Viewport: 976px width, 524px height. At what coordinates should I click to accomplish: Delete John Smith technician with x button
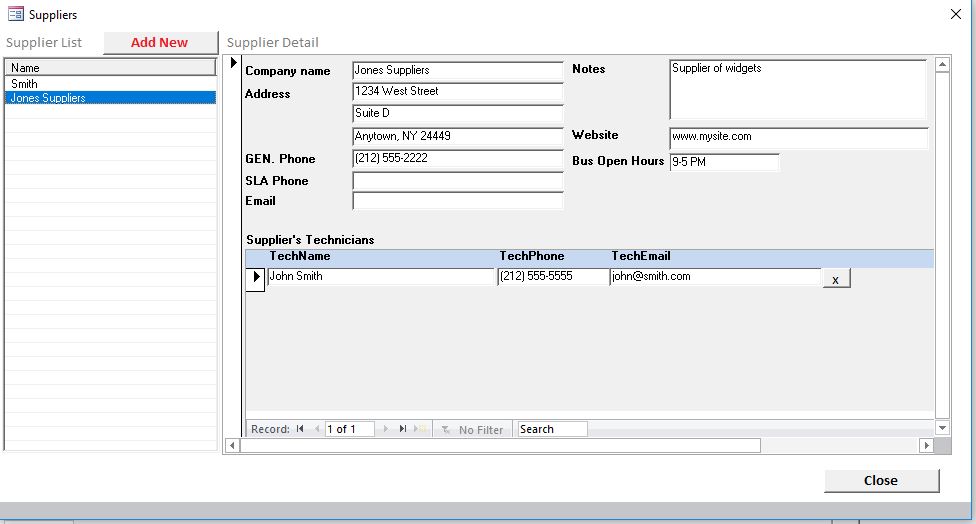coord(836,279)
